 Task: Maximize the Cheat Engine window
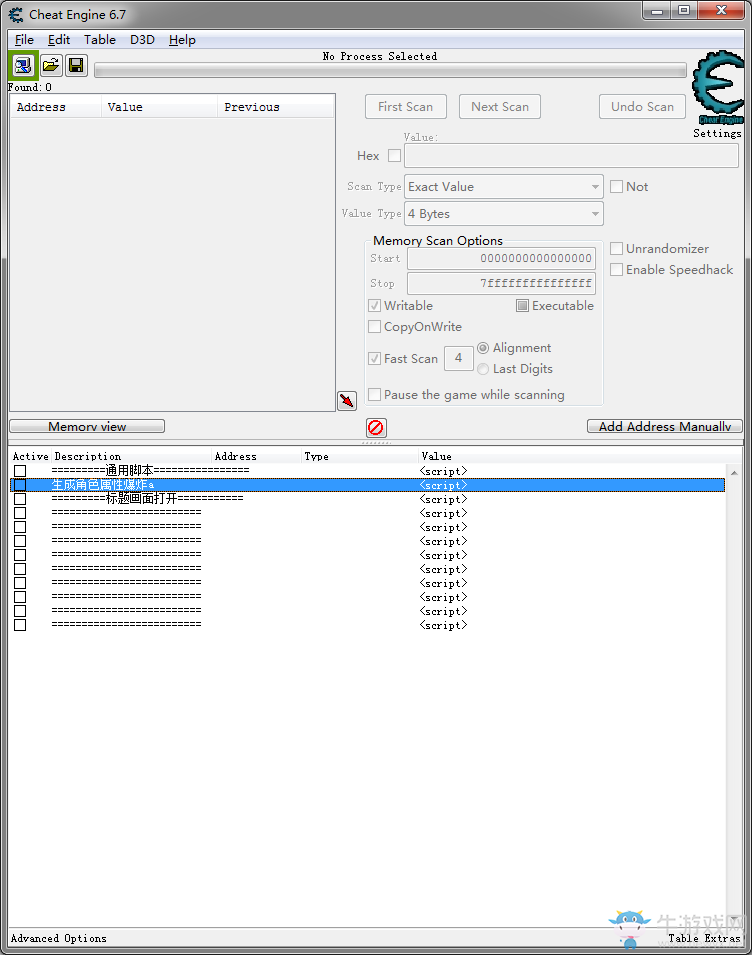coord(684,11)
